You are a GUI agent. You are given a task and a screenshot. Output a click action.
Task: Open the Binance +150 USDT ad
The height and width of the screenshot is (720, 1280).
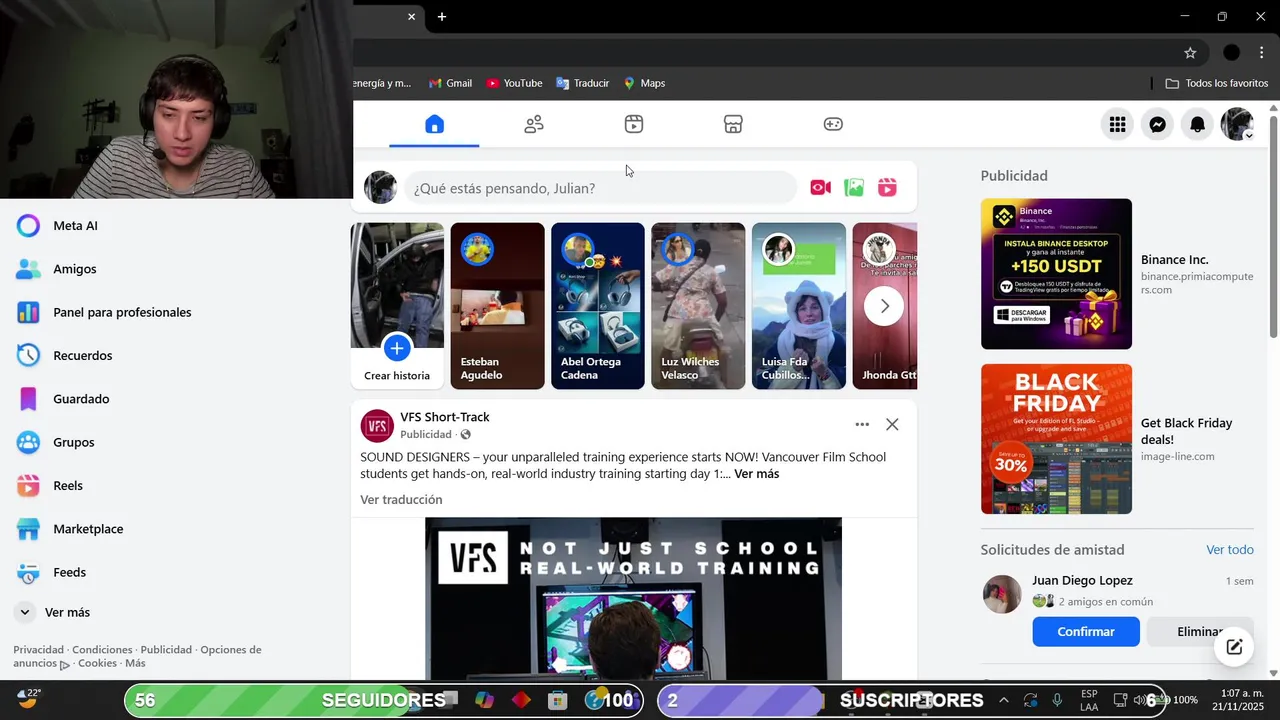(x=1056, y=274)
